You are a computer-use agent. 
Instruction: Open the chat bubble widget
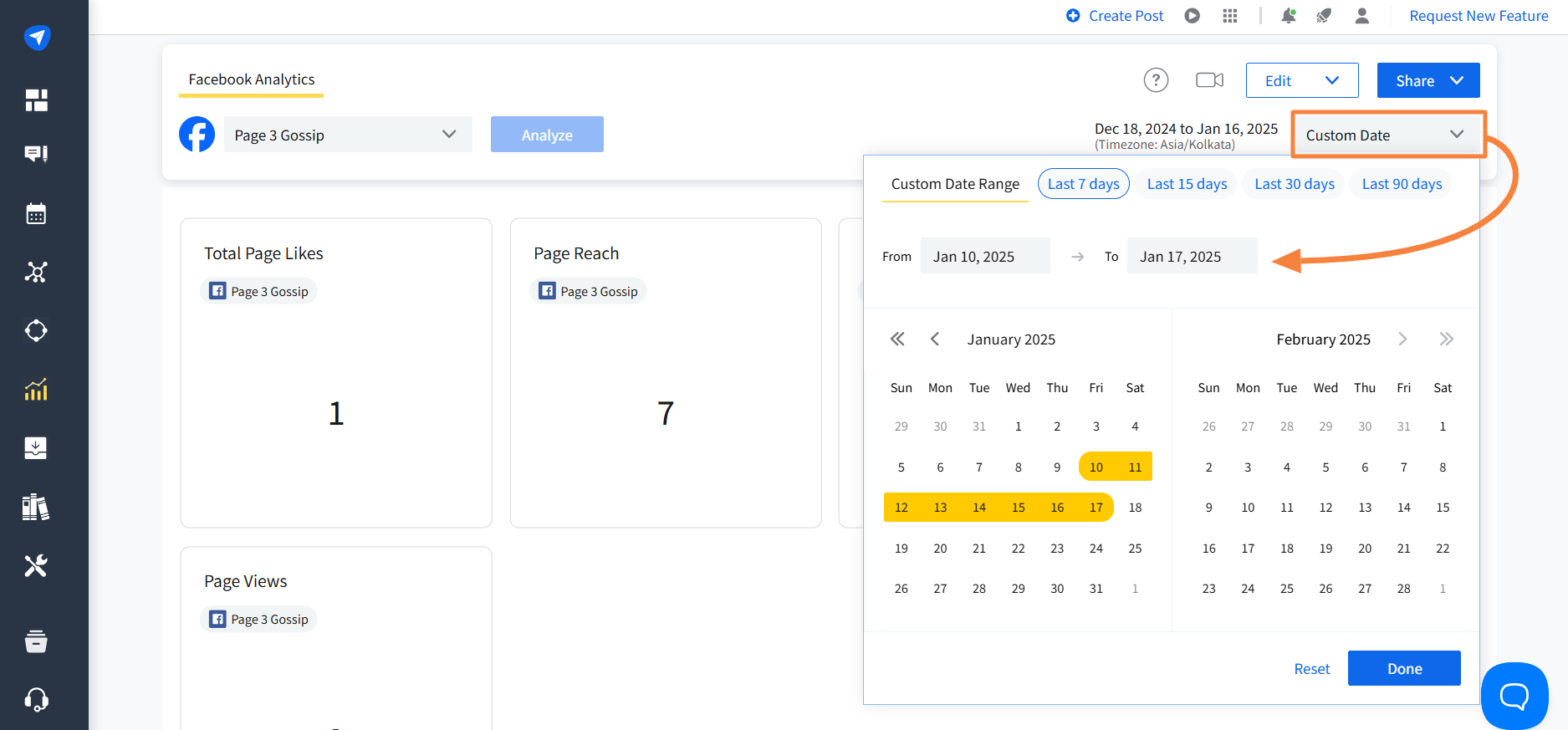point(1514,696)
